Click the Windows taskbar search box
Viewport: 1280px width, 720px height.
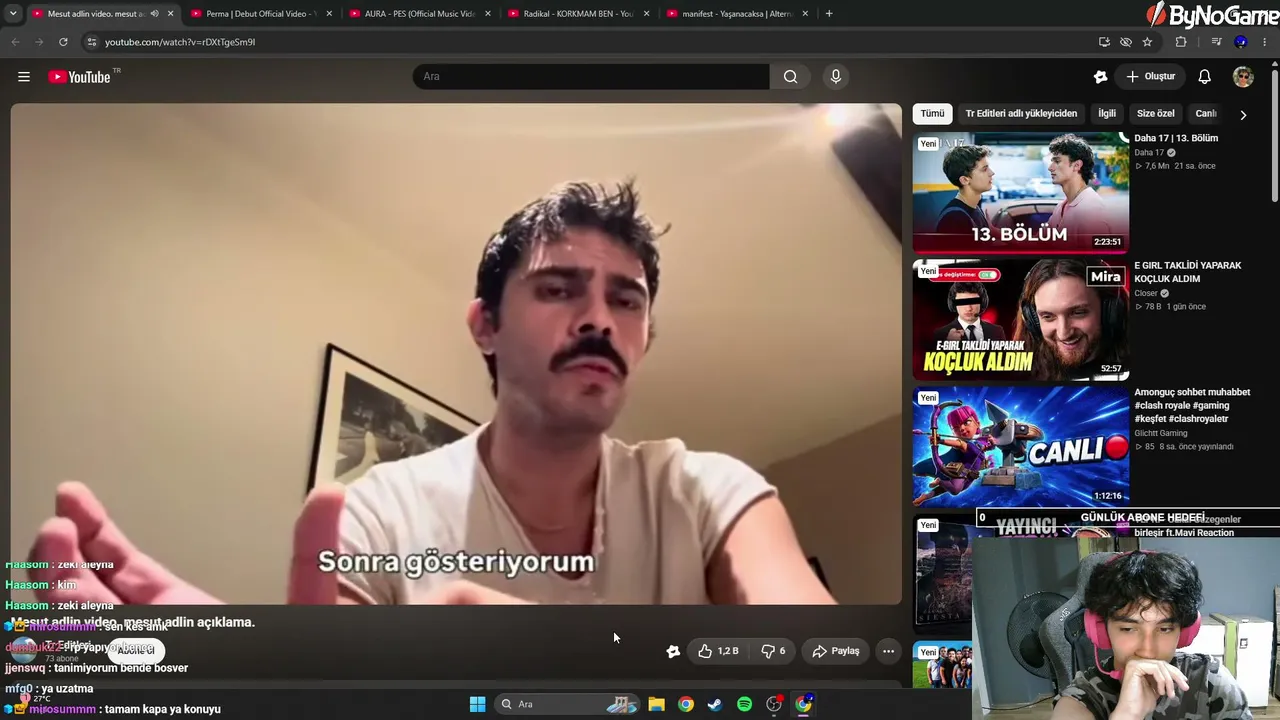point(568,704)
